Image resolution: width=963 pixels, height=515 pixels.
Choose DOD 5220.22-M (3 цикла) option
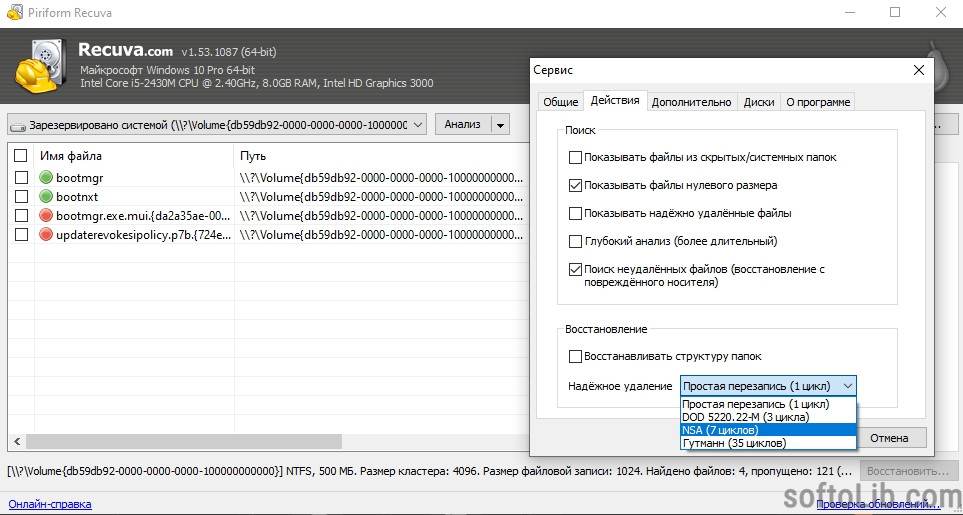point(768,417)
